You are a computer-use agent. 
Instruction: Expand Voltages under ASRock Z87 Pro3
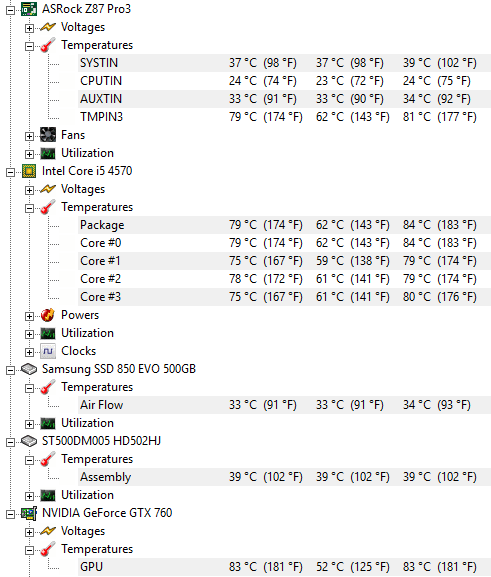pyautogui.click(x=29, y=28)
